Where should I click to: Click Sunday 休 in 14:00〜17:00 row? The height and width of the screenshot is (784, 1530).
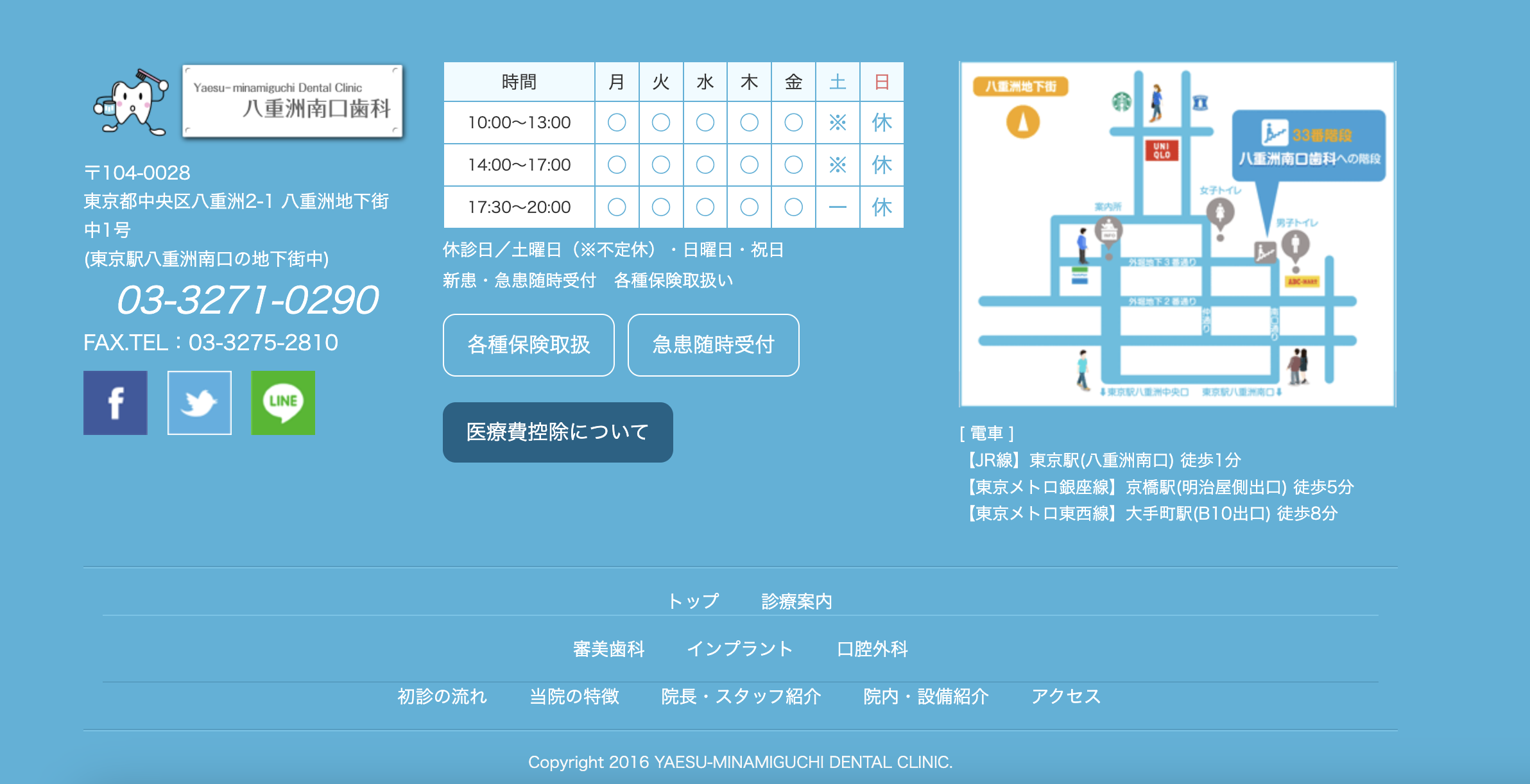pos(882,165)
